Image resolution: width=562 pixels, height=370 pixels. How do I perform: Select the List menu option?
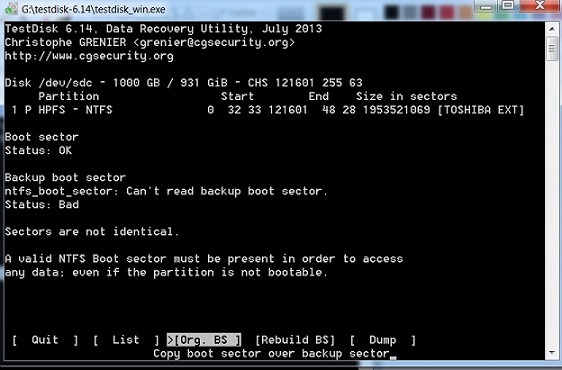(x=125, y=340)
